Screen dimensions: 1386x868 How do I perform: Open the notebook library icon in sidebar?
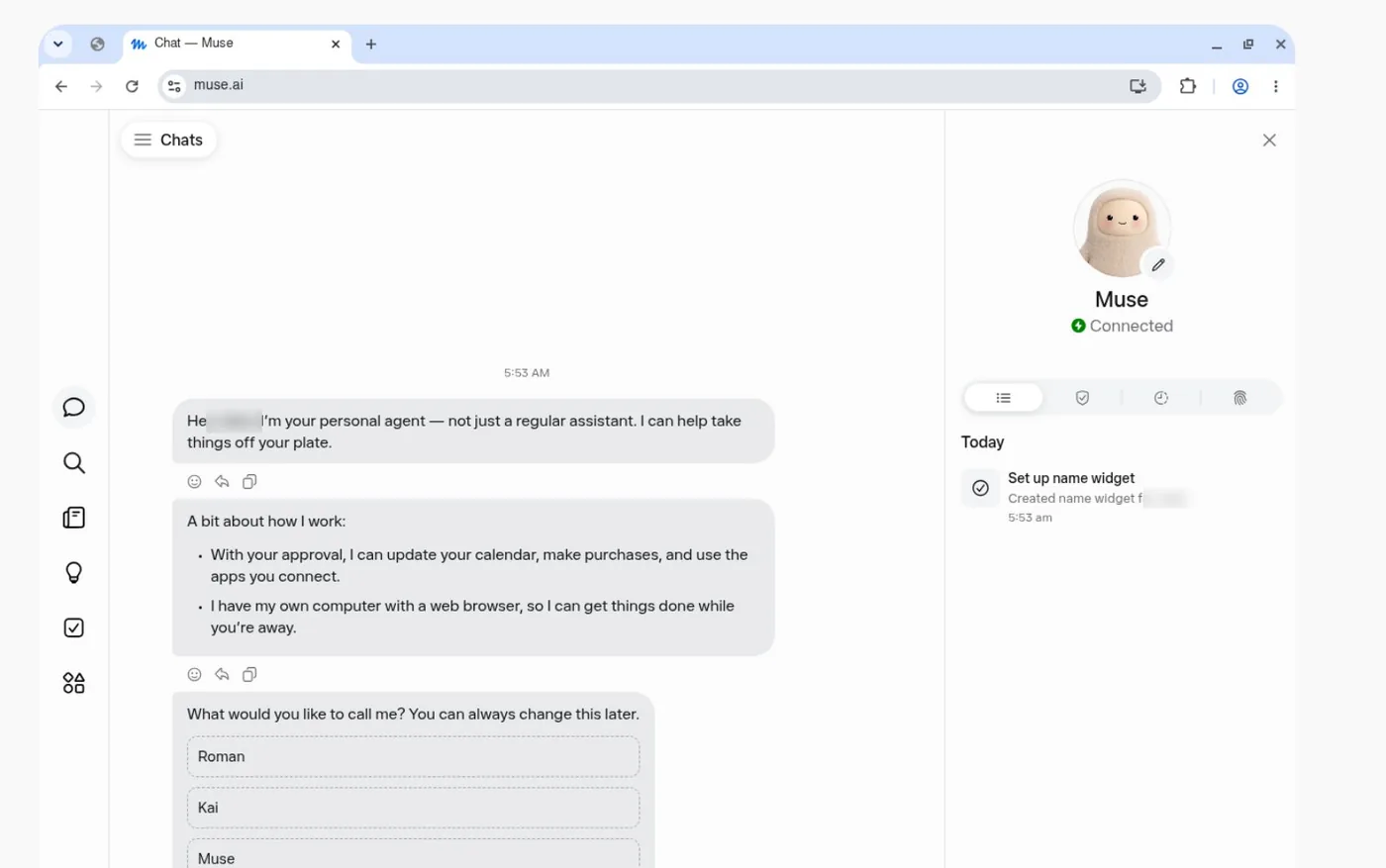(x=73, y=518)
